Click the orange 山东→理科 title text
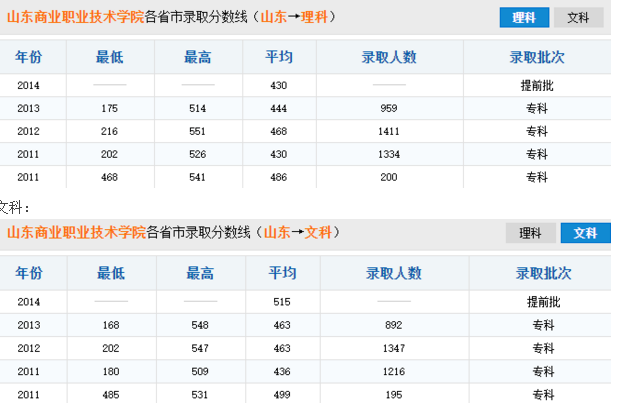This screenshot has width=619, height=414. [294, 17]
